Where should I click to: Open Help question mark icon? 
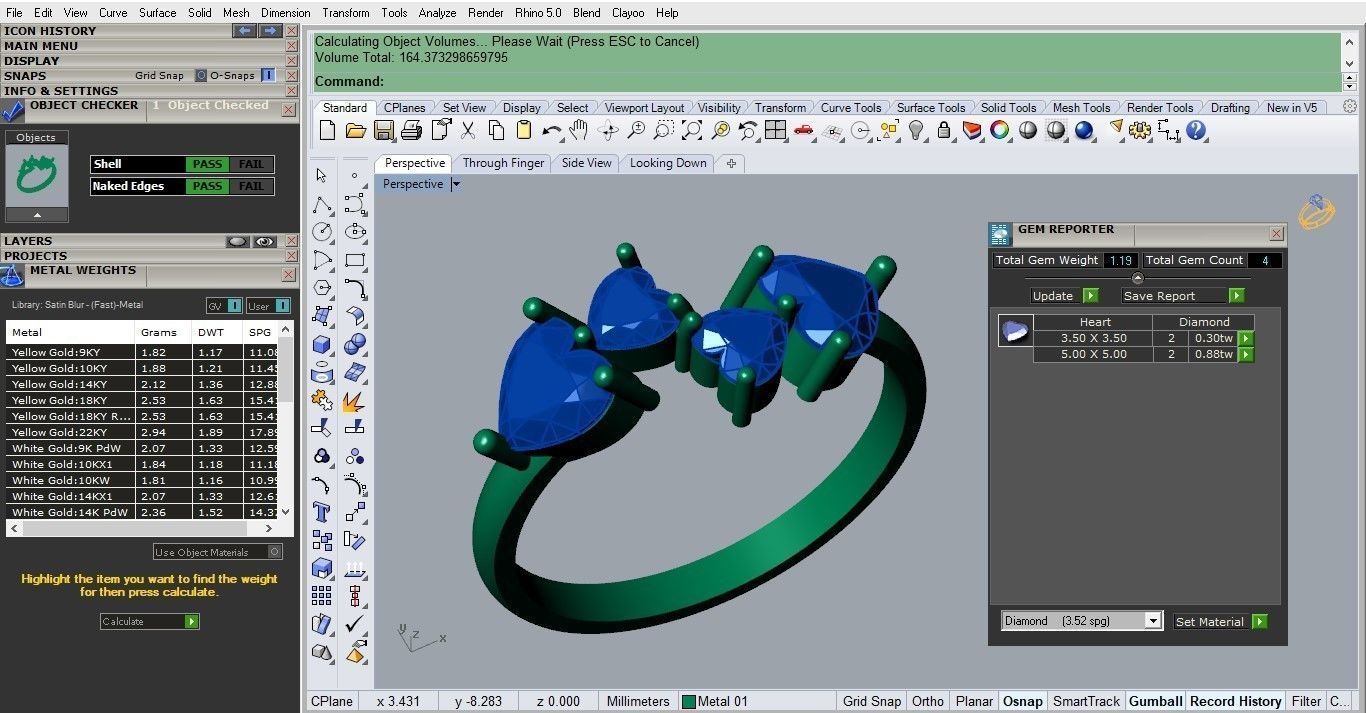click(x=1196, y=130)
